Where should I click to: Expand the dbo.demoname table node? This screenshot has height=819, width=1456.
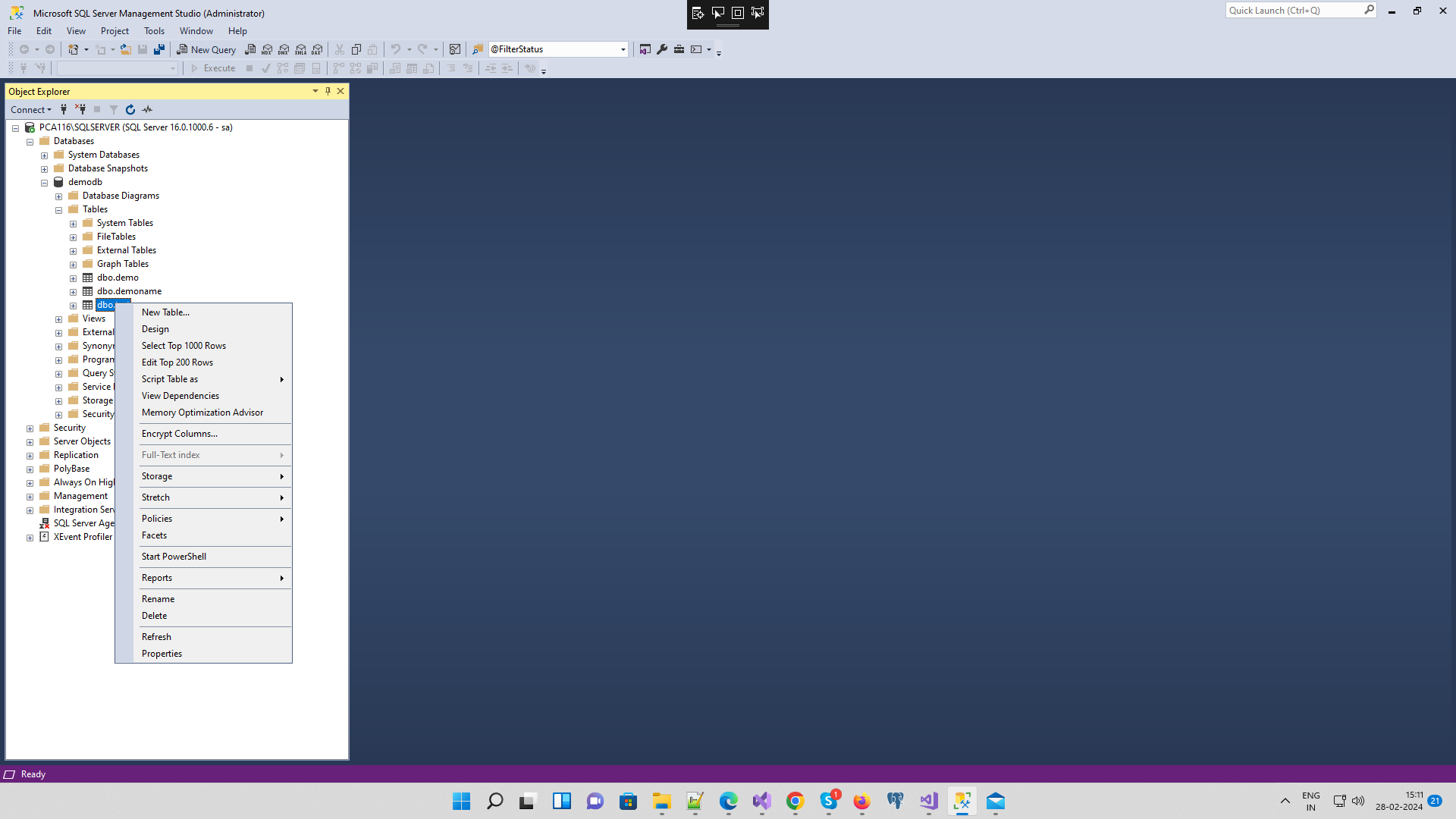73,292
